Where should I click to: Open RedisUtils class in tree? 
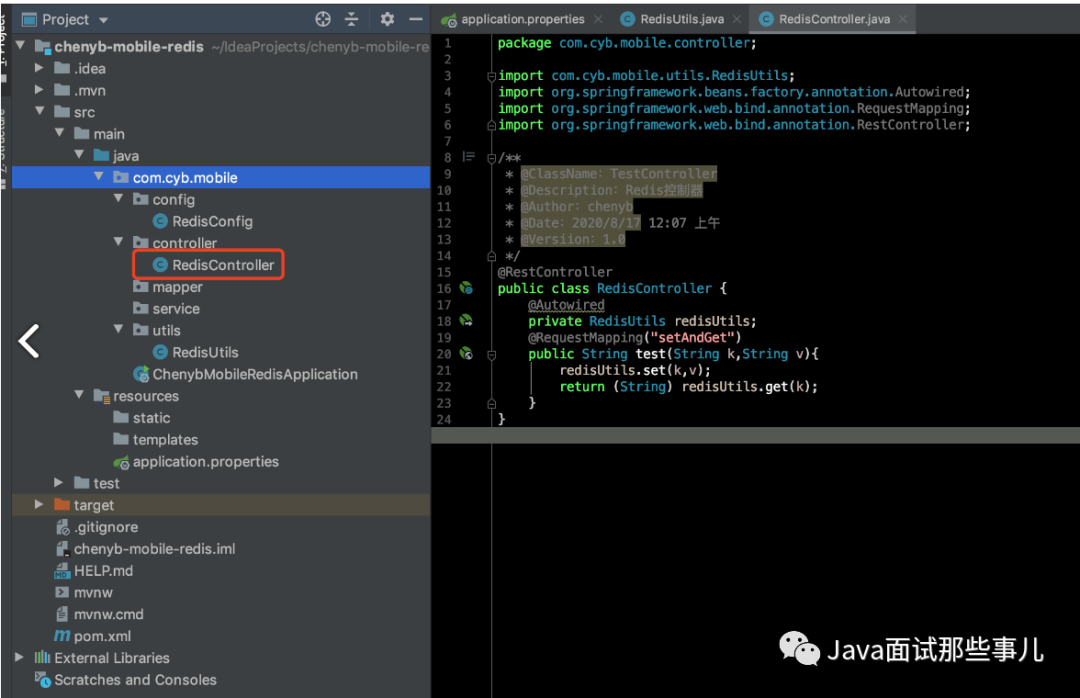[205, 352]
